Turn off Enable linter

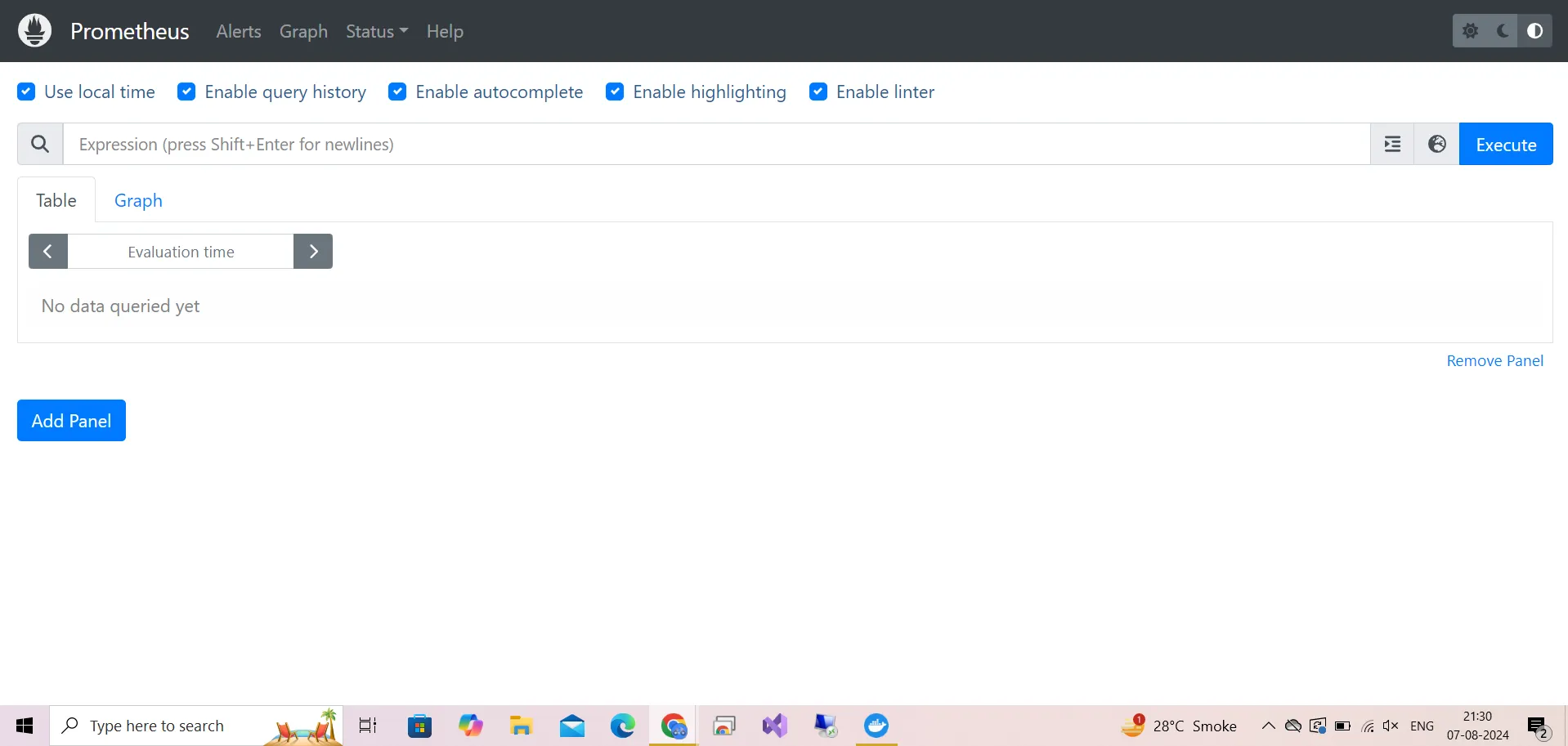pyautogui.click(x=818, y=92)
